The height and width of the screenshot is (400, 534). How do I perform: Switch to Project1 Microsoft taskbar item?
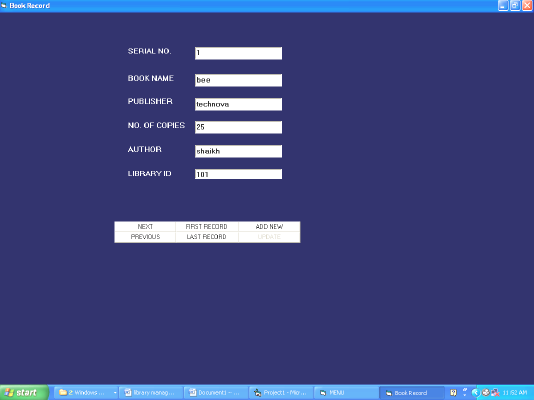pos(281,393)
